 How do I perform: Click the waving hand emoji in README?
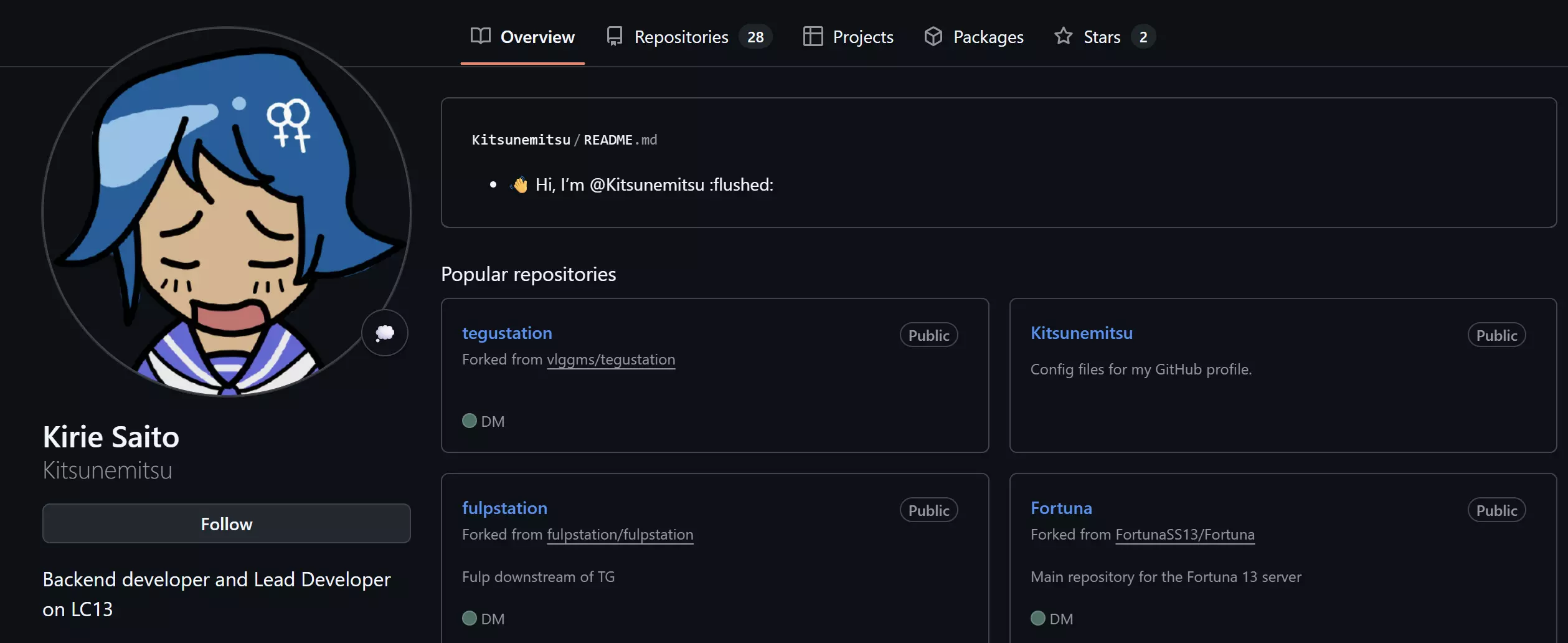coord(519,184)
